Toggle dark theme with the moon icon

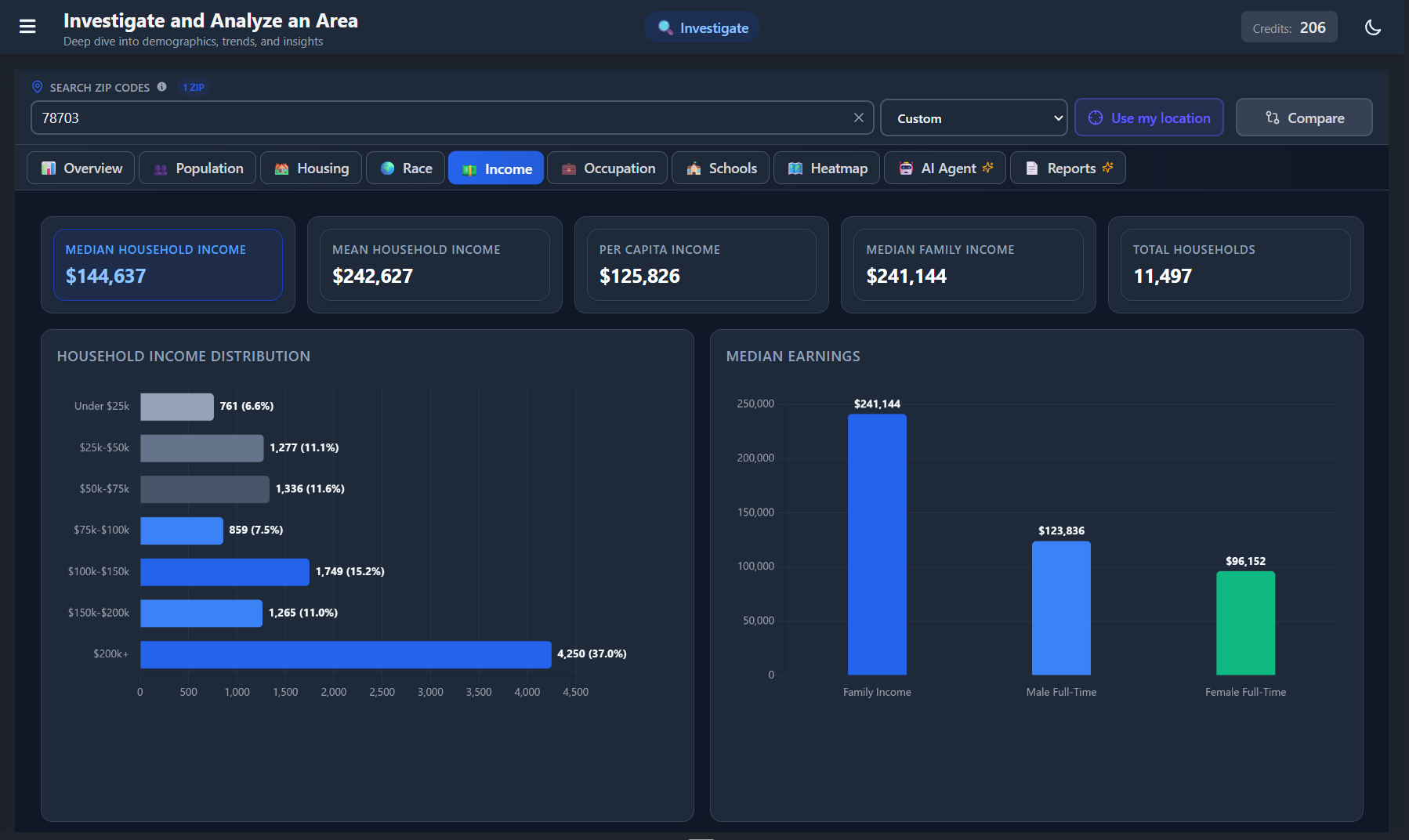click(x=1373, y=27)
